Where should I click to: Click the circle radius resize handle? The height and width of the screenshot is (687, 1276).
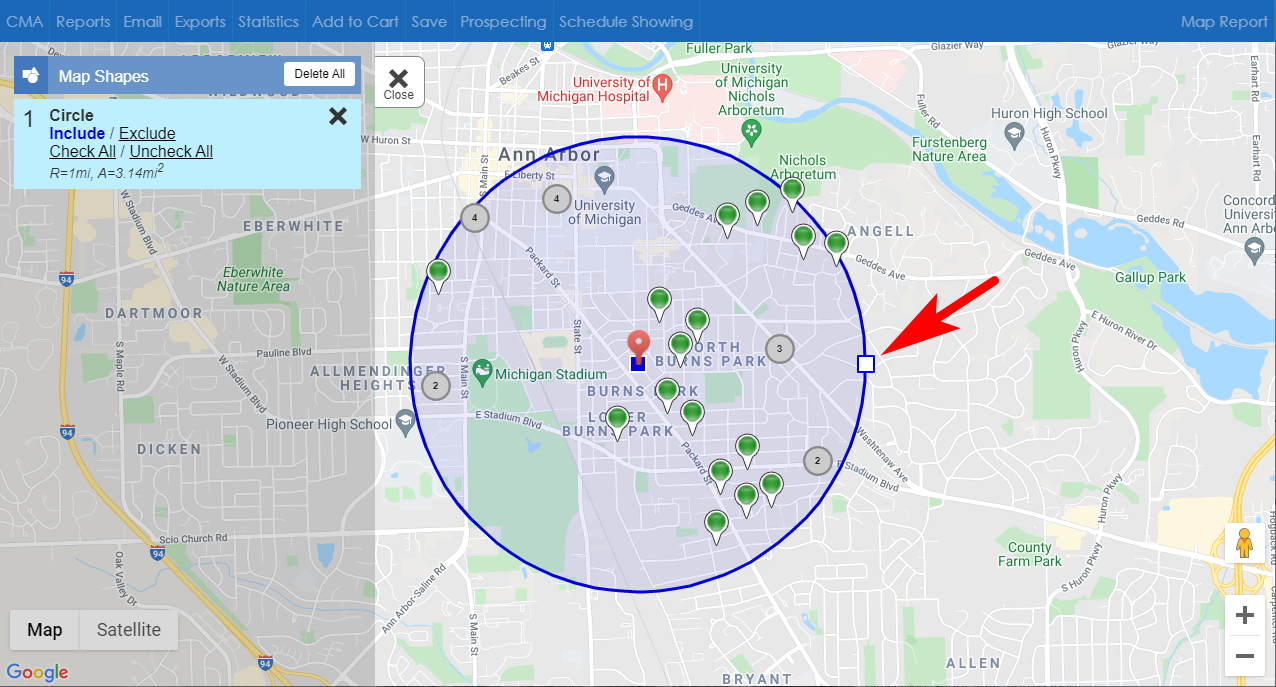(x=866, y=364)
